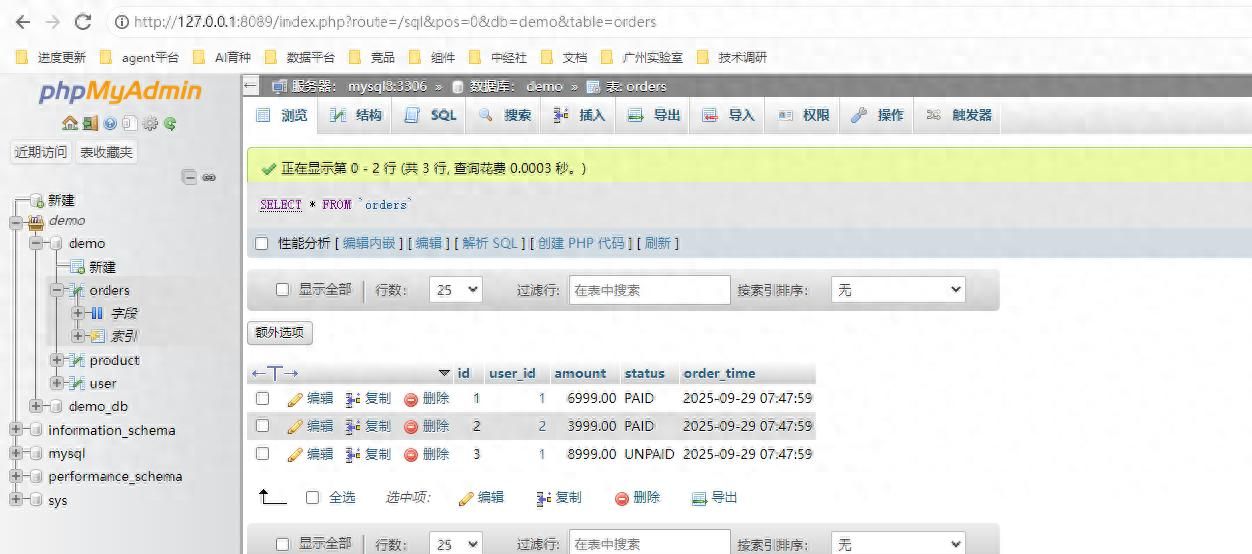This screenshot has height=554, width=1252.
Task: Click the upper 在表中搜索 filter field
Action: (x=649, y=290)
